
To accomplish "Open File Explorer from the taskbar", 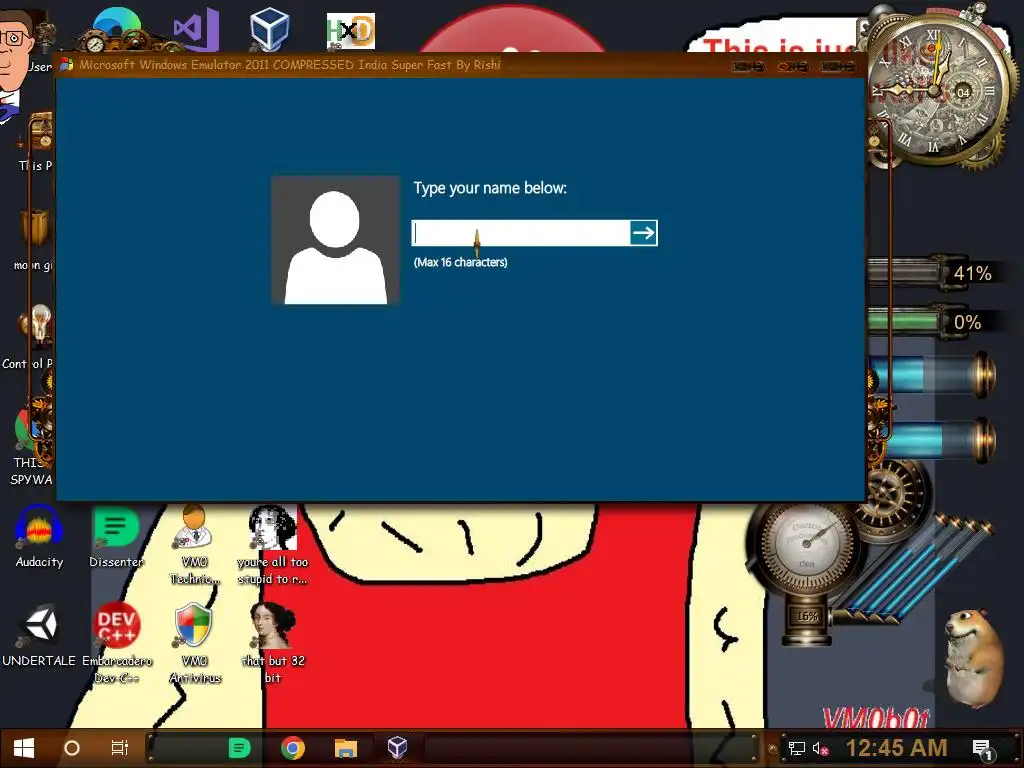I will (345, 748).
